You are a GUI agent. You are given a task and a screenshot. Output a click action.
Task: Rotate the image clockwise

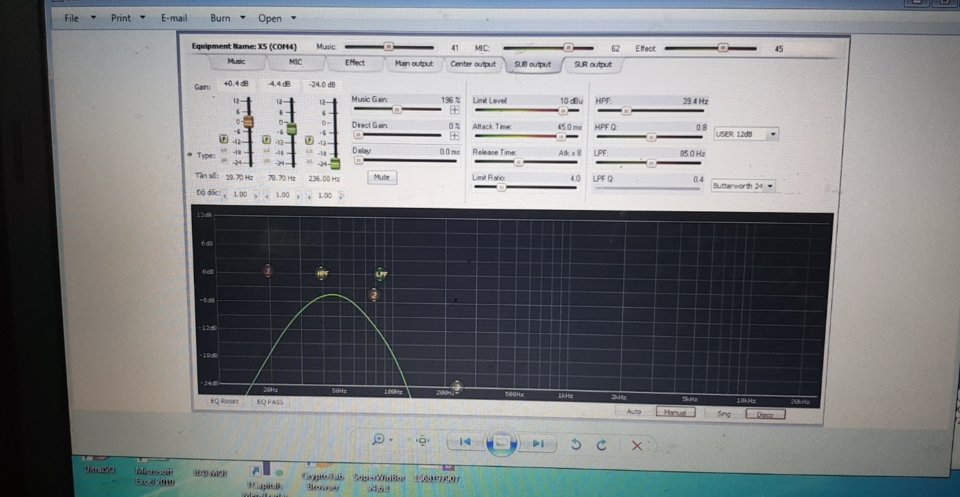click(x=601, y=445)
